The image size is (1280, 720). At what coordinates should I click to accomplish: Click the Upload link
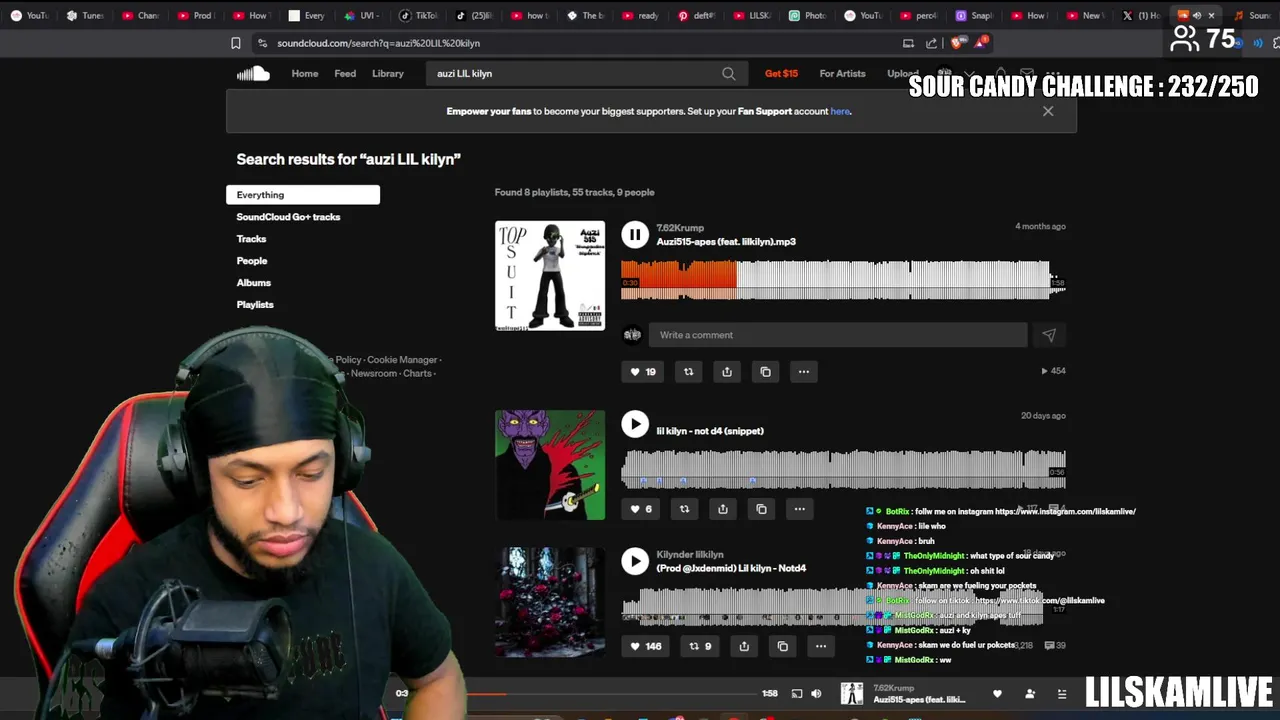[902, 73]
